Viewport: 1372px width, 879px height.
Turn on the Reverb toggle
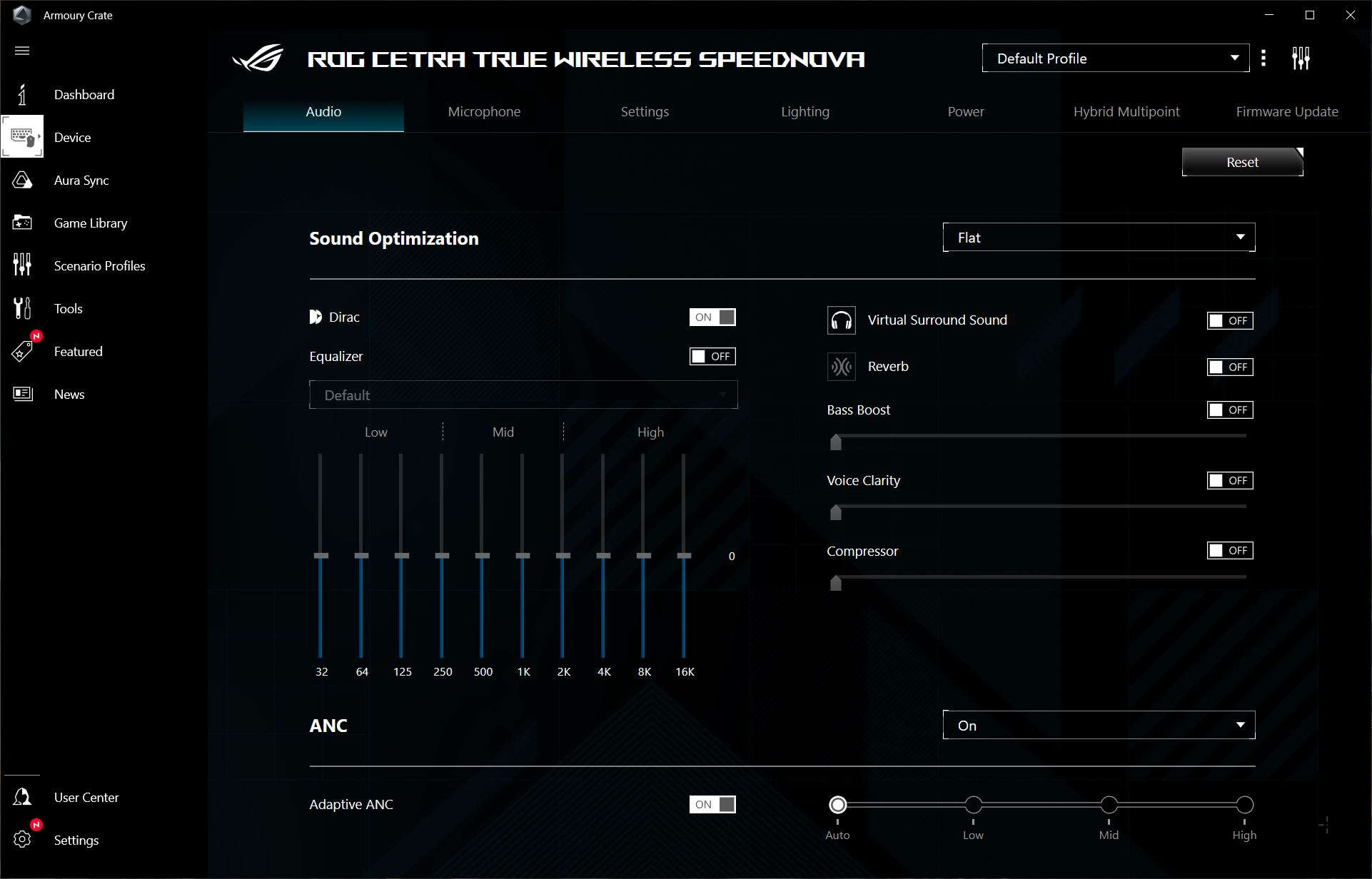pyautogui.click(x=1230, y=367)
